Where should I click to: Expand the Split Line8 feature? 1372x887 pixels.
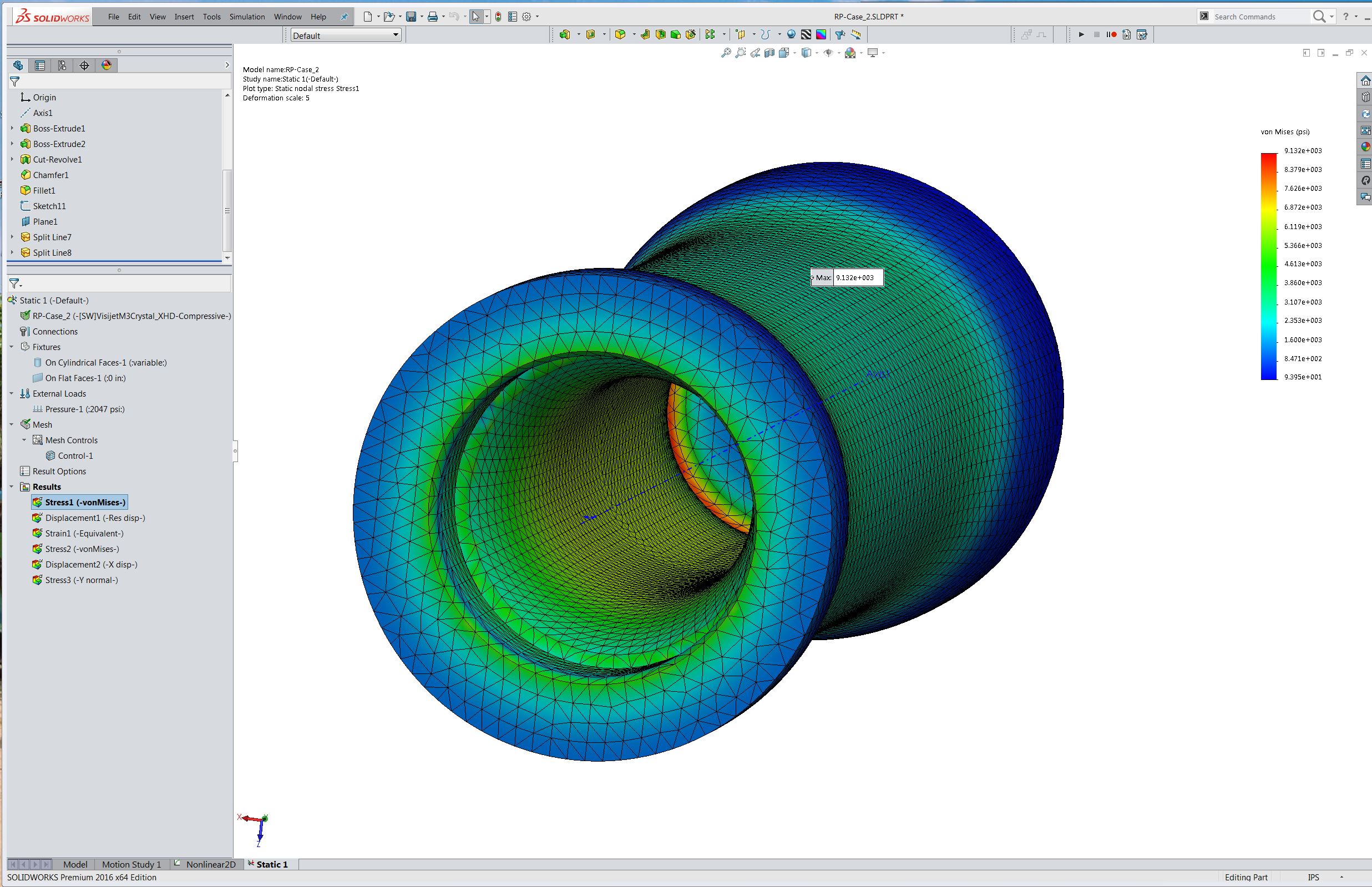coord(12,252)
